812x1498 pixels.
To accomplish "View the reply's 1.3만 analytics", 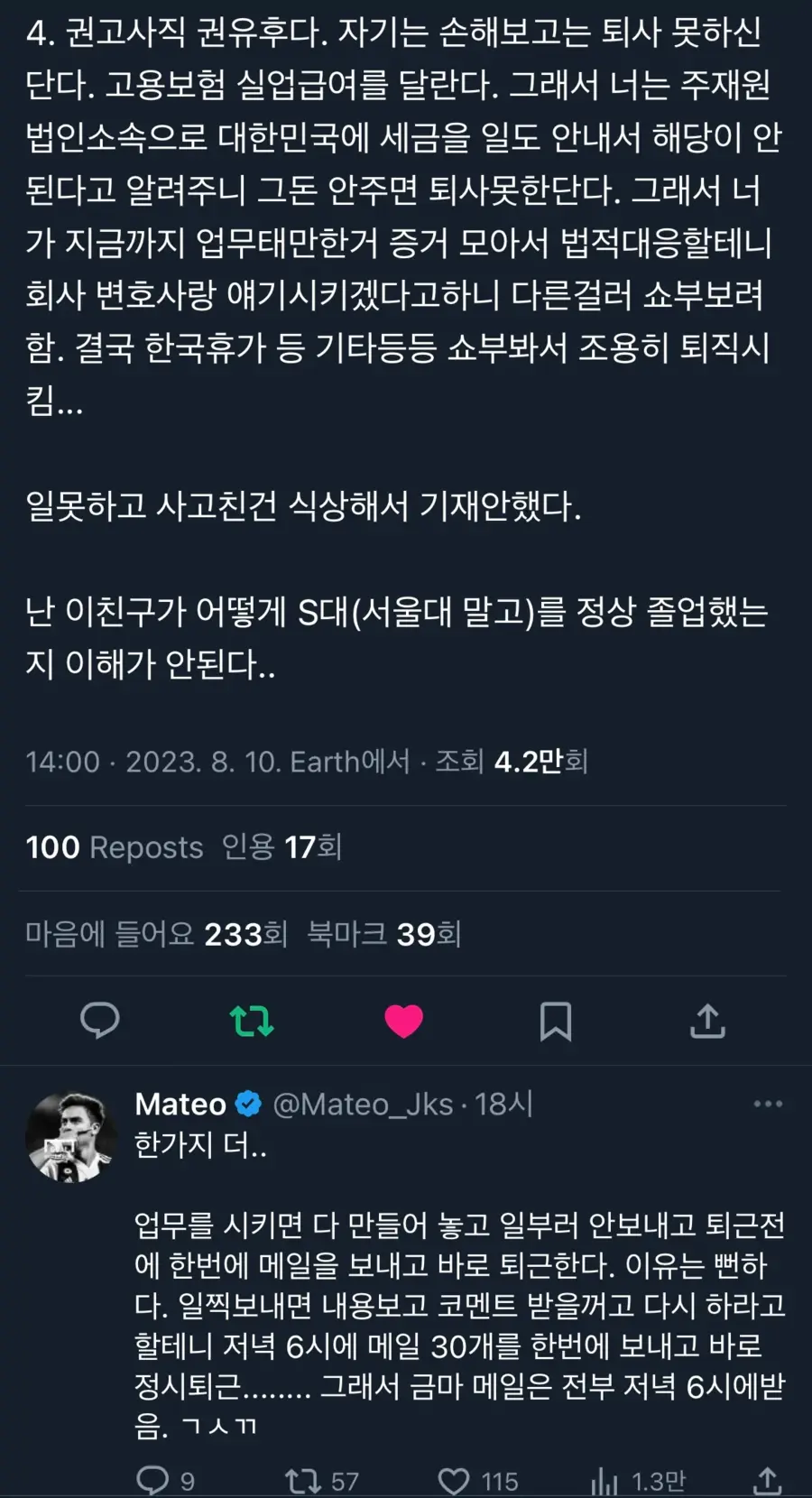I will pyautogui.click(x=604, y=1481).
